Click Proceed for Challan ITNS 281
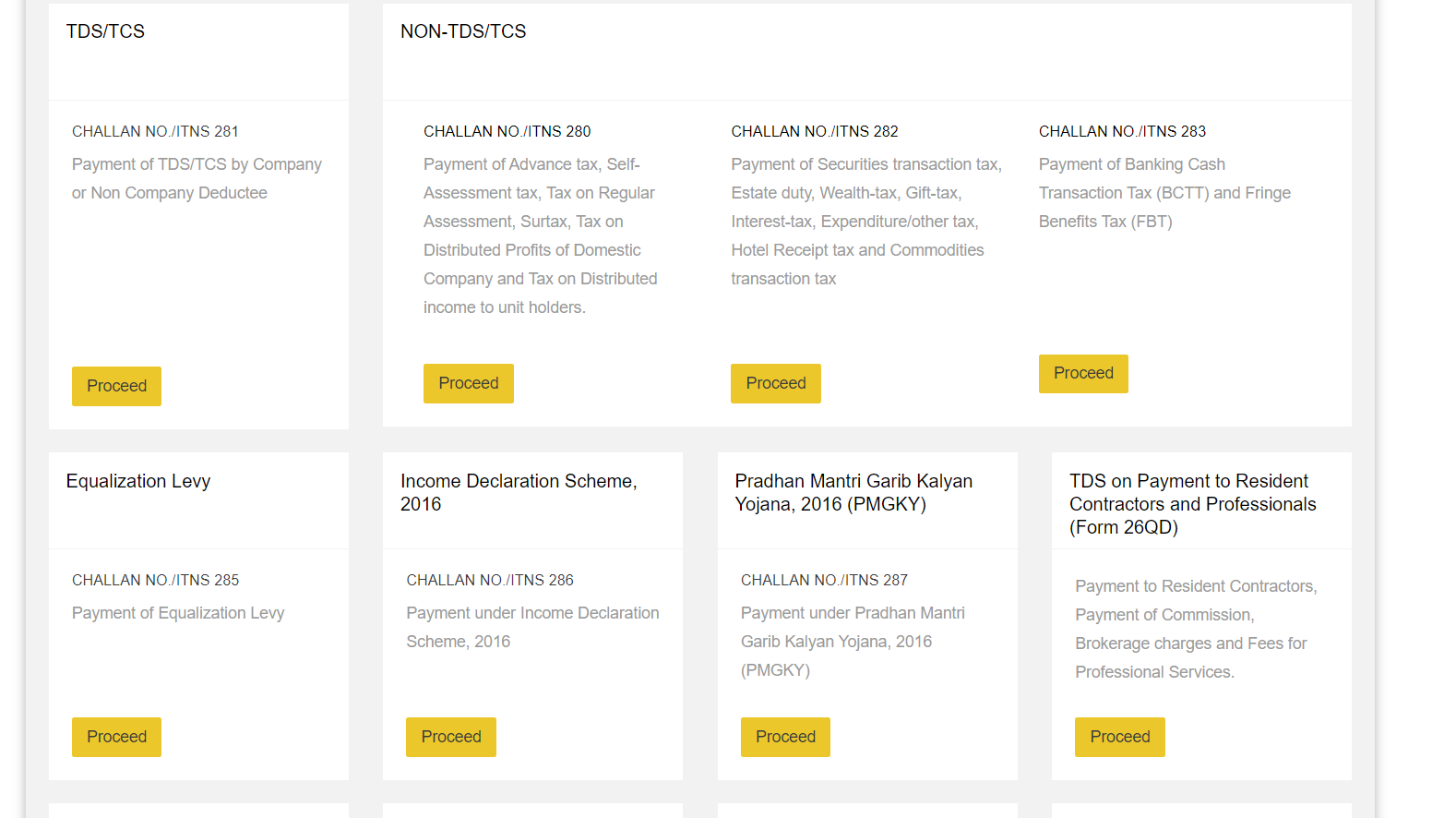The height and width of the screenshot is (818, 1456). click(x=116, y=386)
